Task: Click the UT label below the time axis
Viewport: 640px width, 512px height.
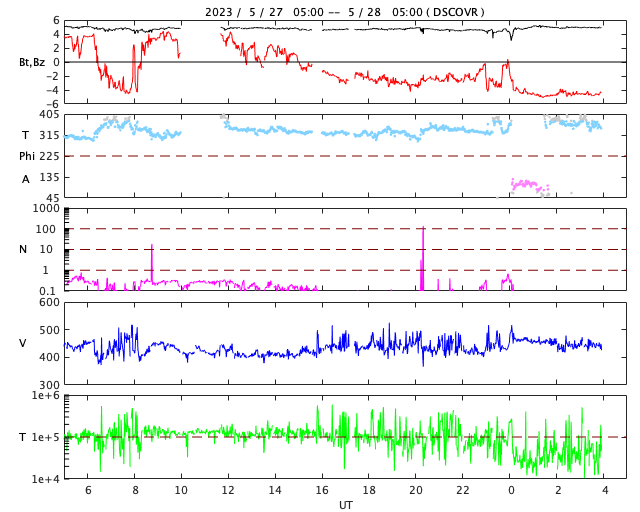Action: (345, 505)
